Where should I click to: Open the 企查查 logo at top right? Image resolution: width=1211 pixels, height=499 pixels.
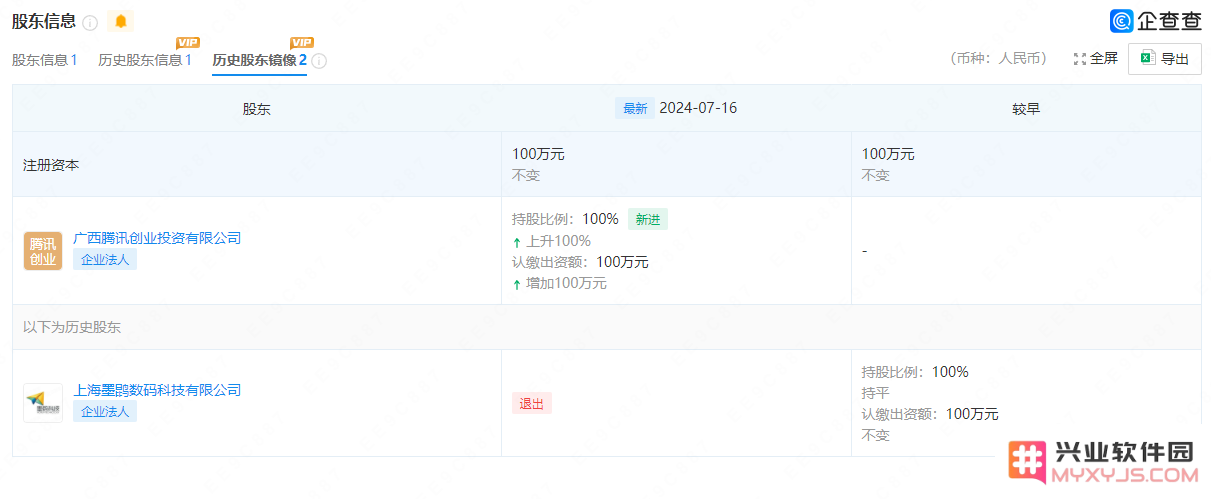pyautogui.click(x=1156, y=22)
